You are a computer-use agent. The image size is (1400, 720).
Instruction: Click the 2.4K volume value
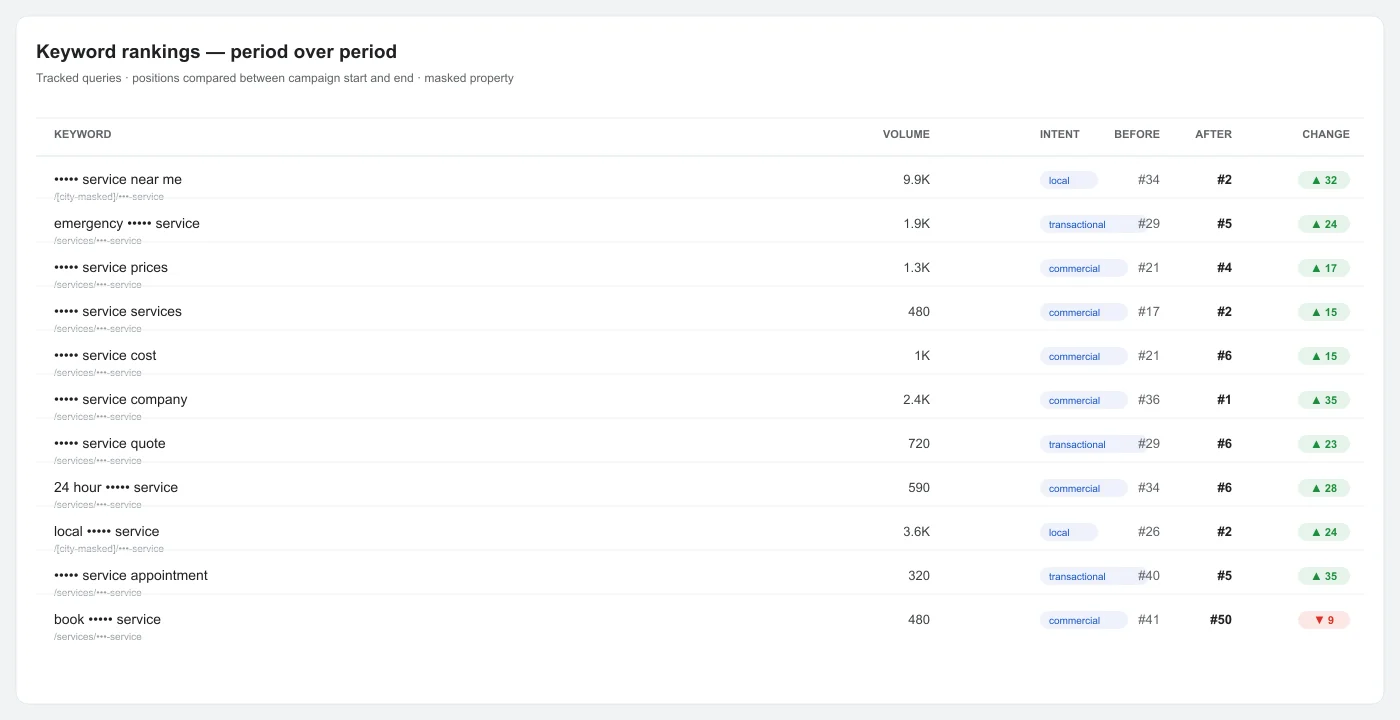point(916,400)
